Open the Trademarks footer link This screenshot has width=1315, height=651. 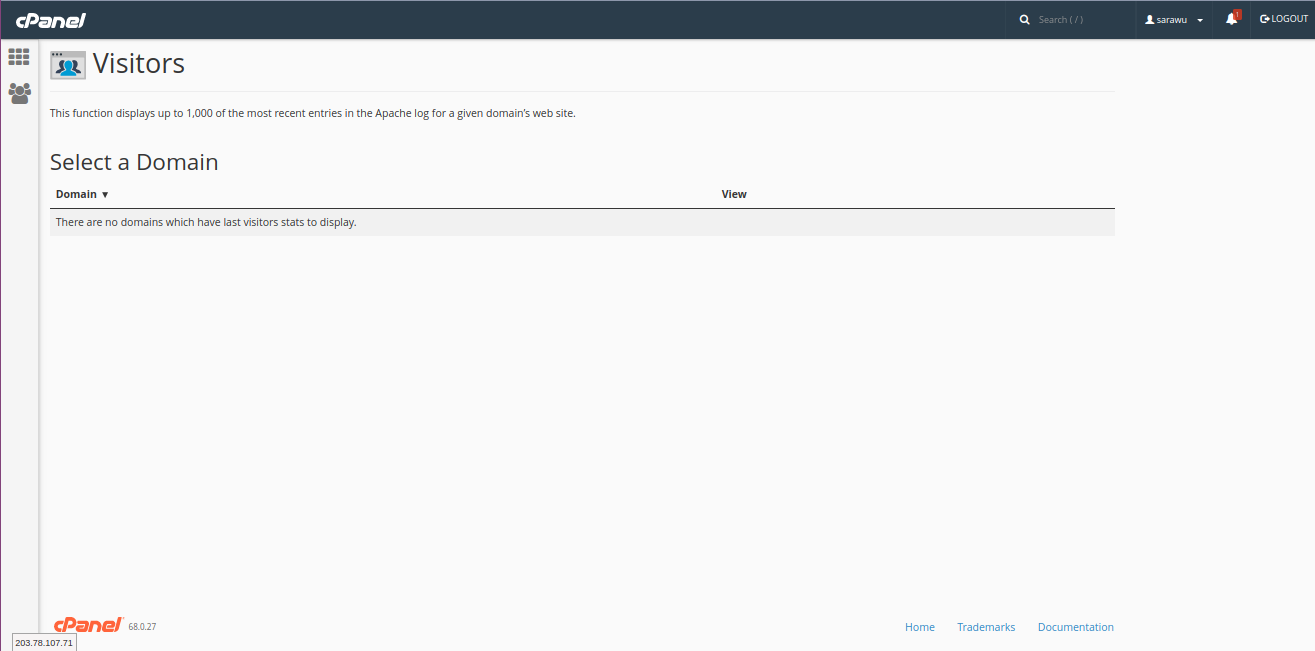point(985,627)
